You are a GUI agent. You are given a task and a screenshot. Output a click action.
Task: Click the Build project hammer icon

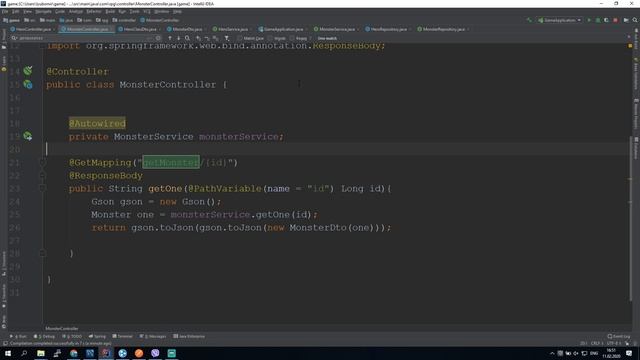click(529, 20)
